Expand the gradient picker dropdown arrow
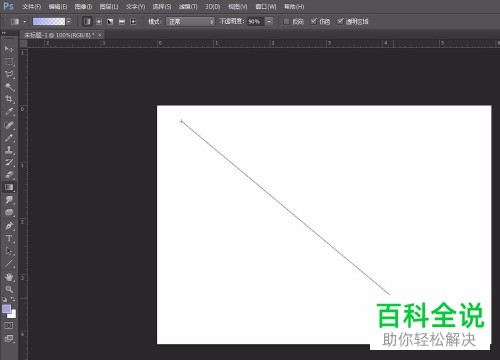This screenshot has width=500, height=360. 68,22
